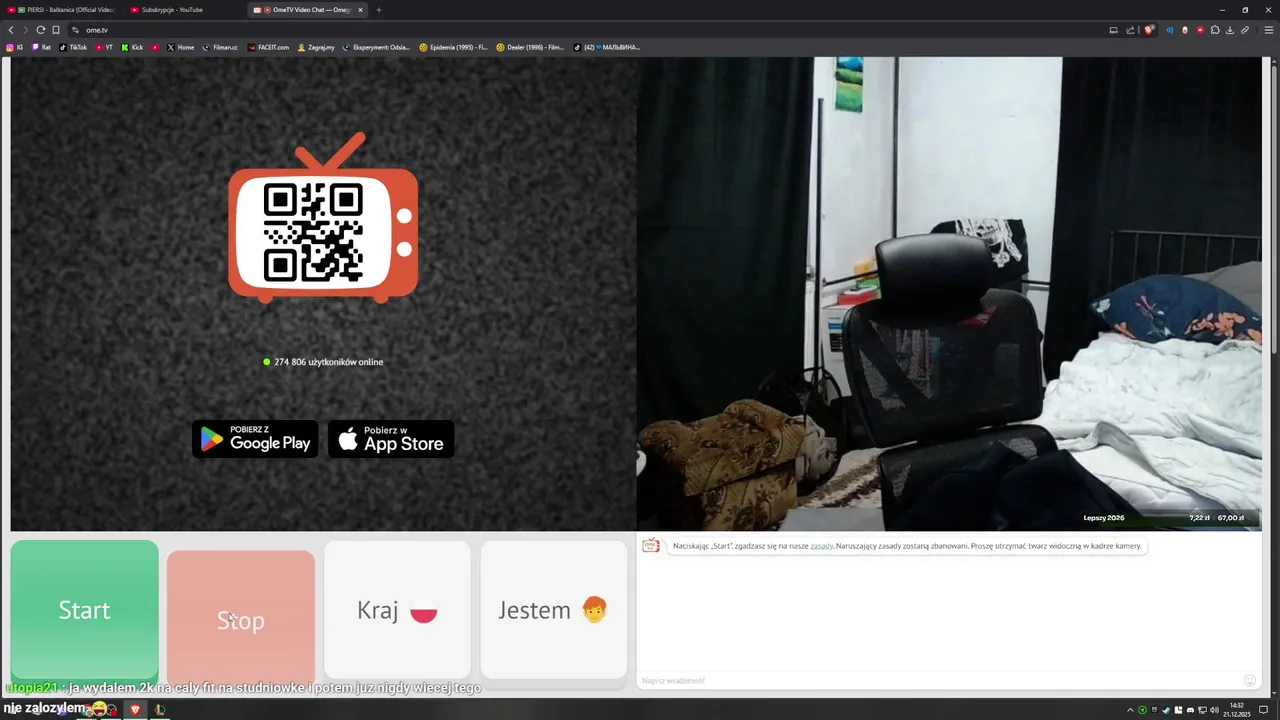Open the Rat bookmark
The height and width of the screenshot is (720, 1280).
click(x=41, y=47)
